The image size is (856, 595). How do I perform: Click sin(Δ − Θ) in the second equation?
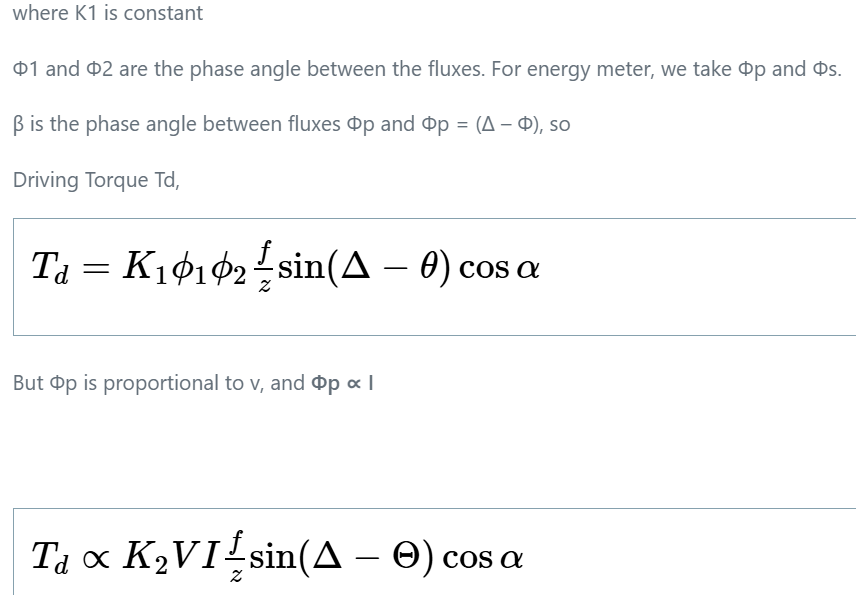[342, 557]
